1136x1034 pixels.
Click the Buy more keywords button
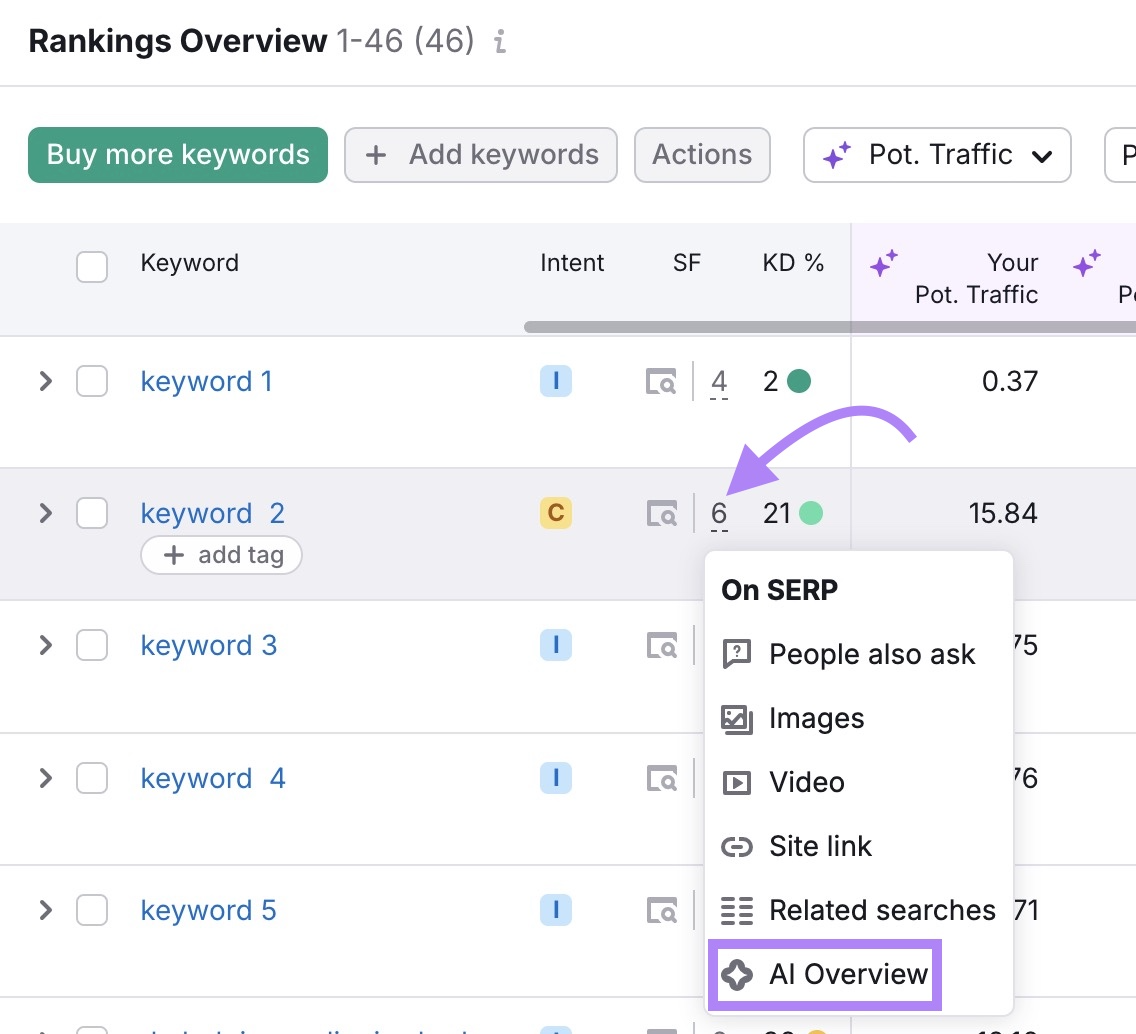[177, 155]
